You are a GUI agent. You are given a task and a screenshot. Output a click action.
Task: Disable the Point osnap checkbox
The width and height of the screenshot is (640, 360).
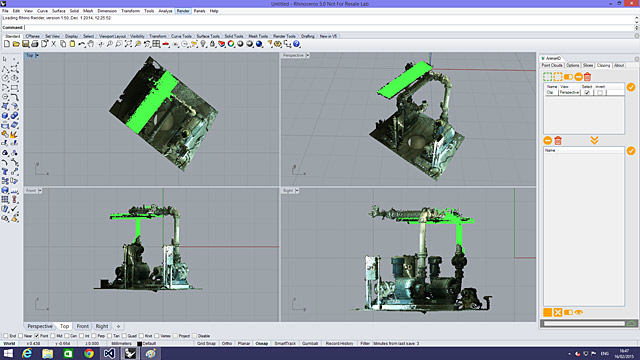click(x=36, y=336)
